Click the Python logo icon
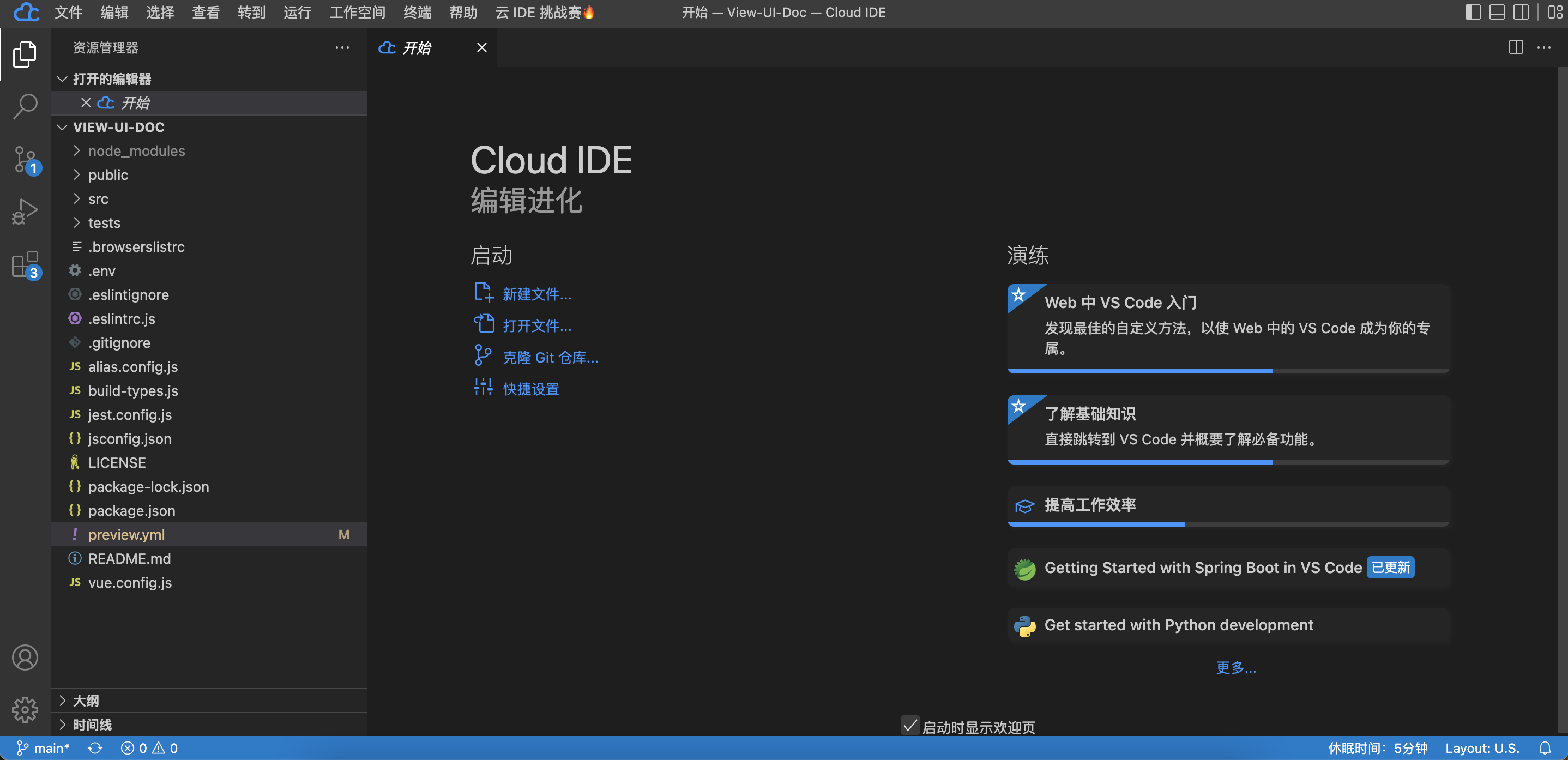Screen dimensions: 1568x760 coord(1024,625)
